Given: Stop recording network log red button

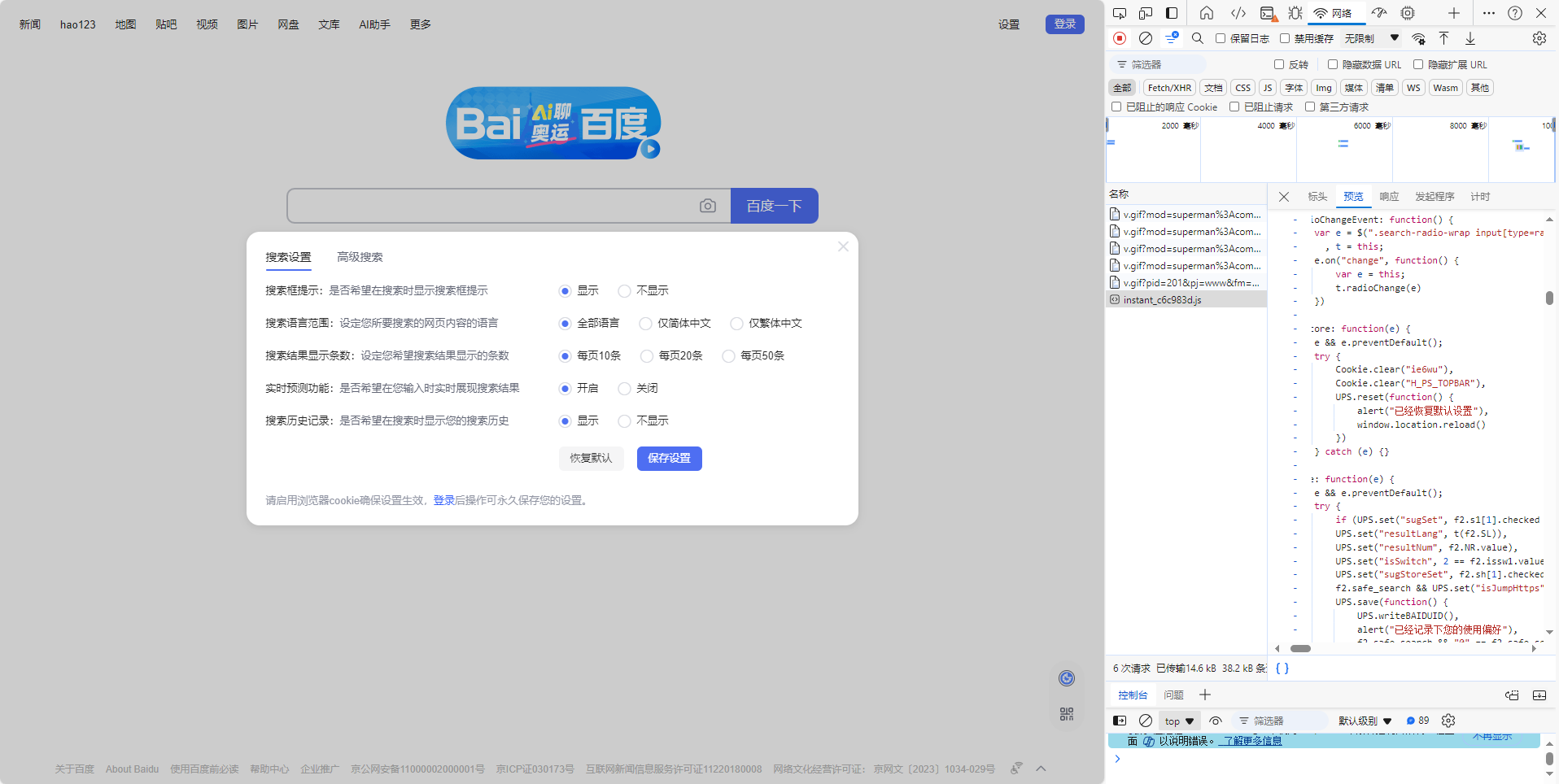Looking at the screenshot, I should [x=1120, y=38].
